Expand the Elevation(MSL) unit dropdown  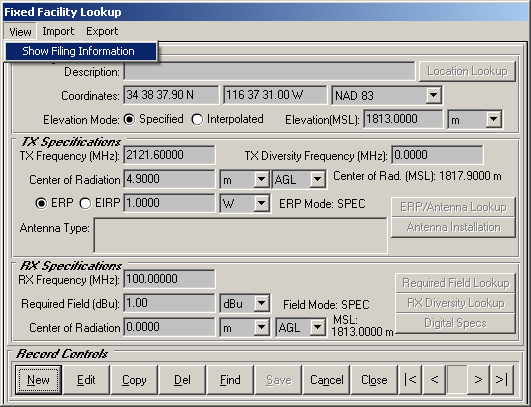point(494,119)
